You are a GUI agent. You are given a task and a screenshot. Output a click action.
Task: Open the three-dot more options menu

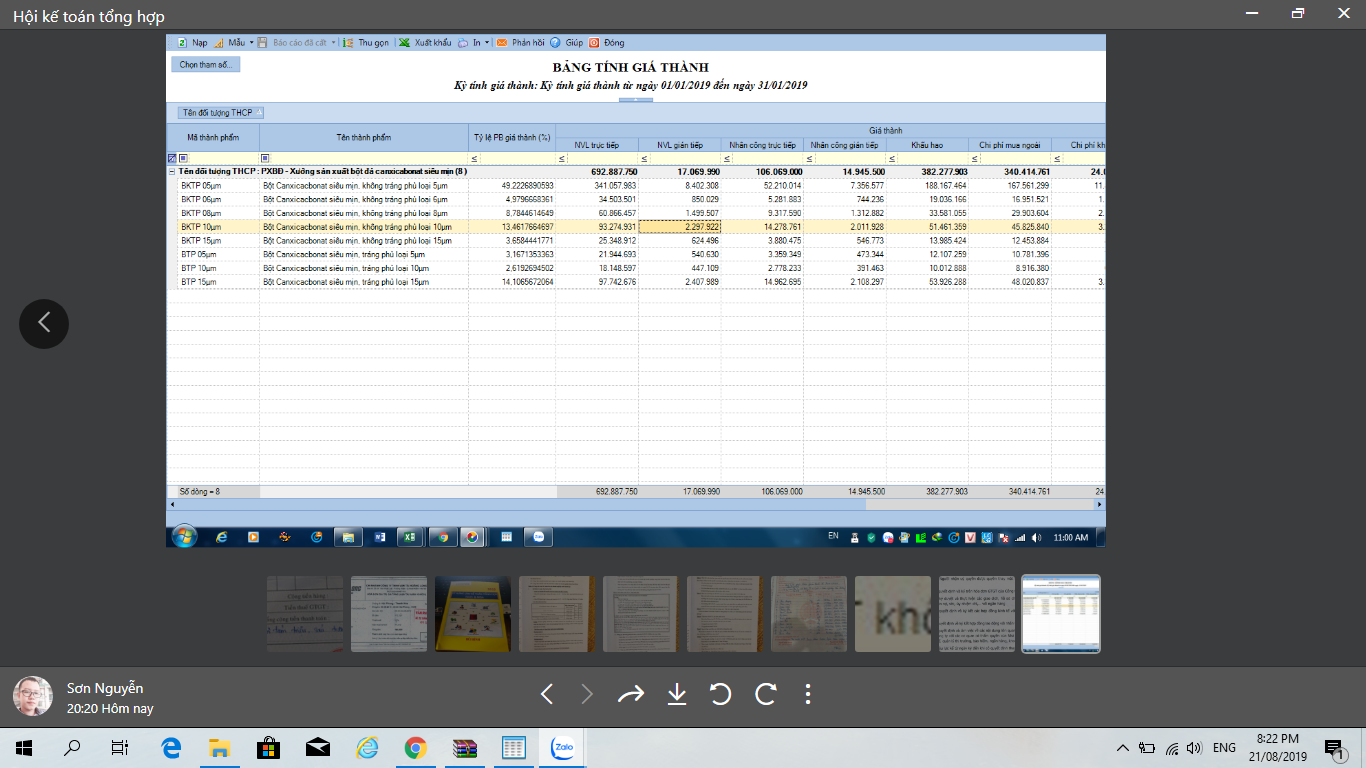[x=808, y=694]
